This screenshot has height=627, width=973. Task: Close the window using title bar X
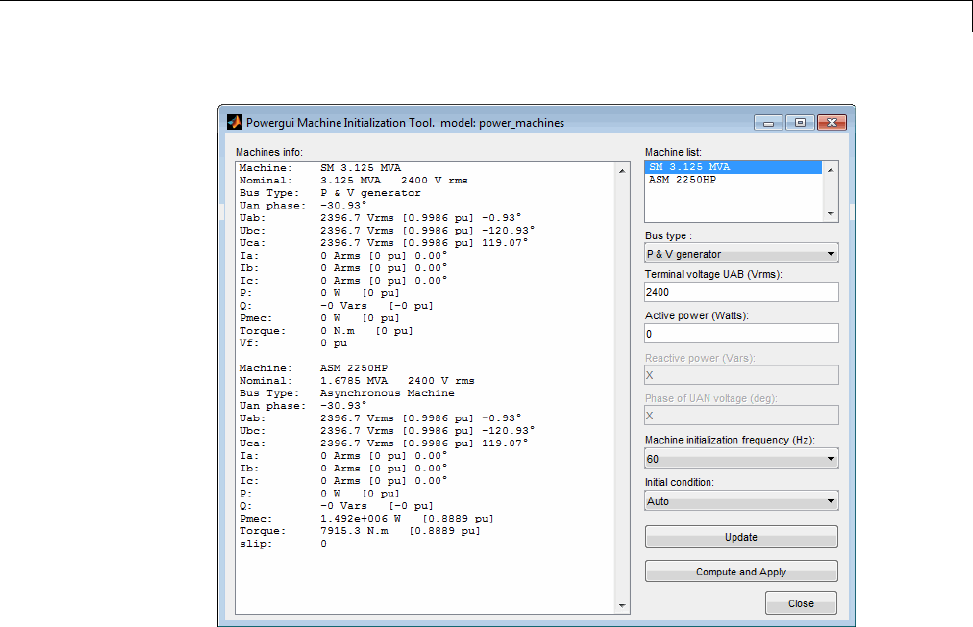pyautogui.click(x=832, y=123)
